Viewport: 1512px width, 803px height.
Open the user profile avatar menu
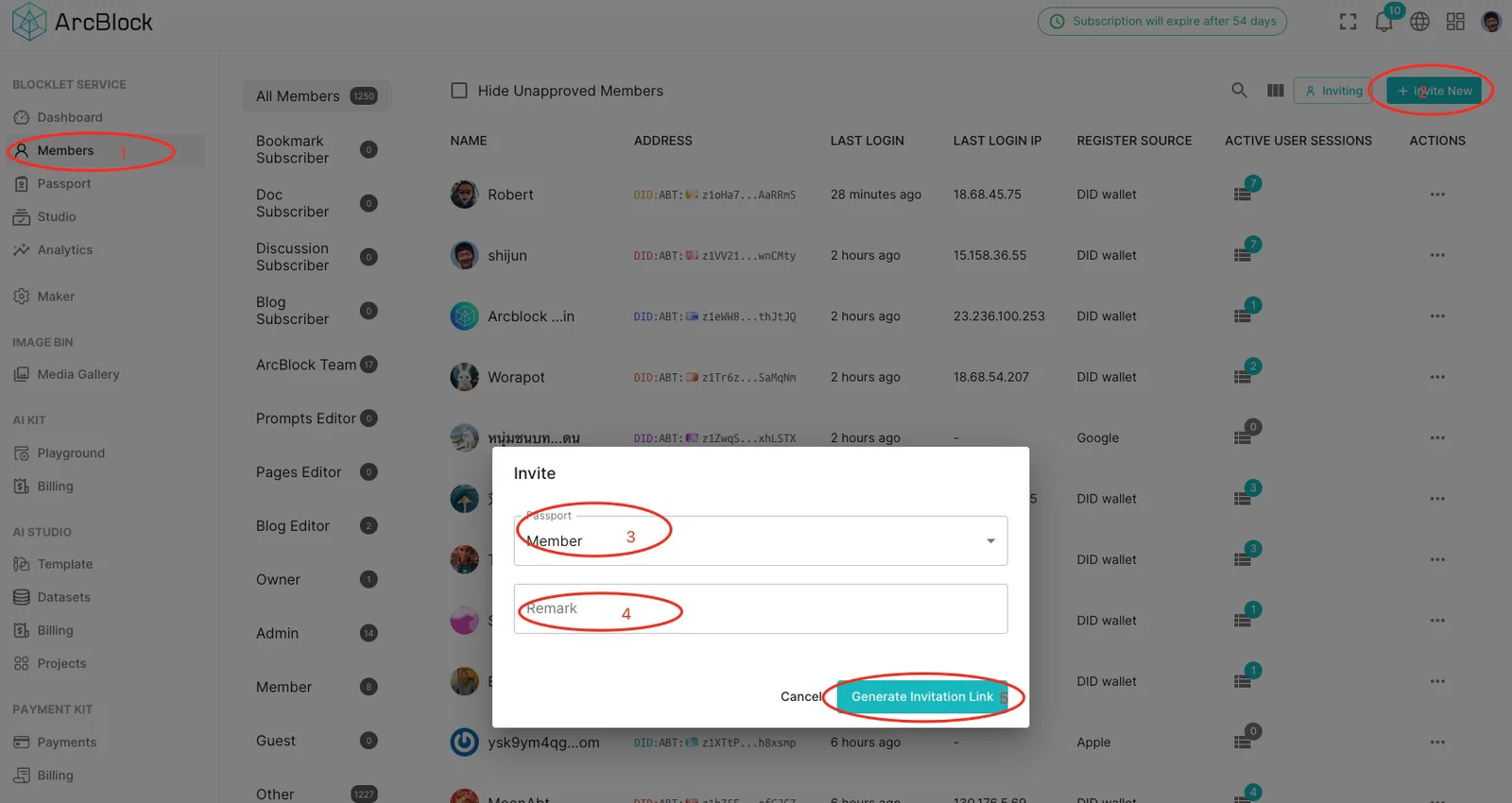coord(1491,22)
